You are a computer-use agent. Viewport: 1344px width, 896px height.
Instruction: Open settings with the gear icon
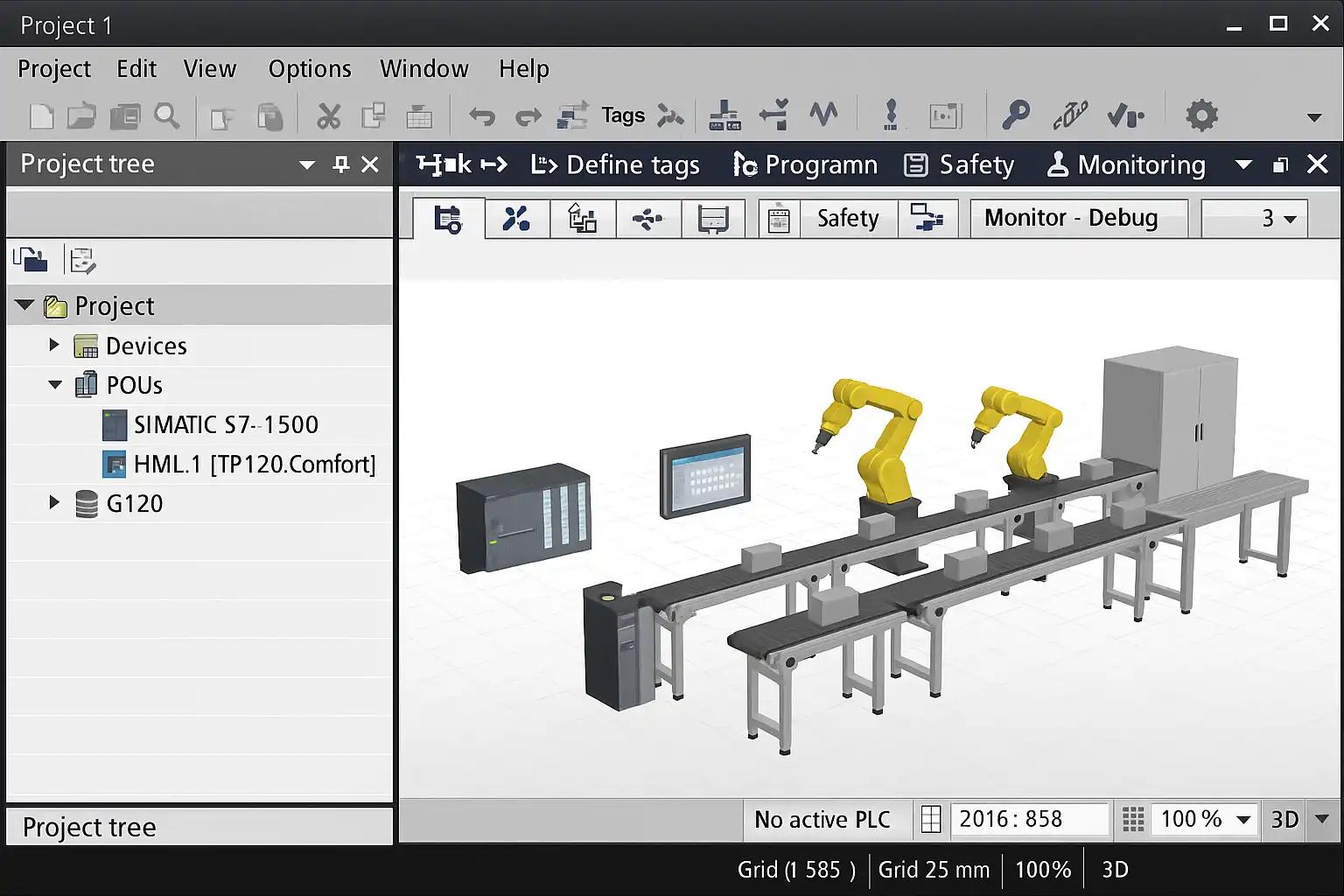click(1201, 115)
